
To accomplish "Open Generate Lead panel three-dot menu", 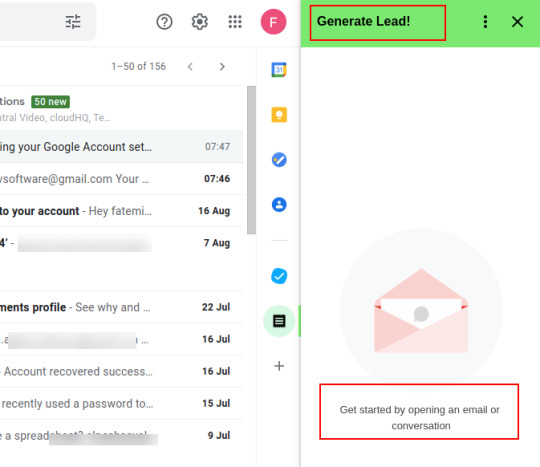I will (485, 22).
